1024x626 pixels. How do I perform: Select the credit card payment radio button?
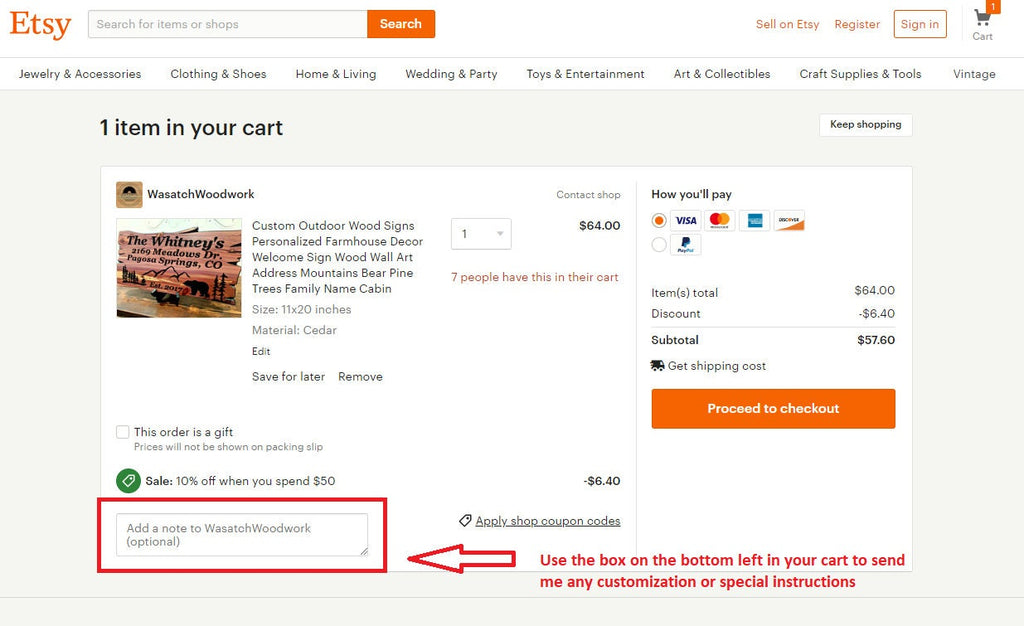click(659, 220)
